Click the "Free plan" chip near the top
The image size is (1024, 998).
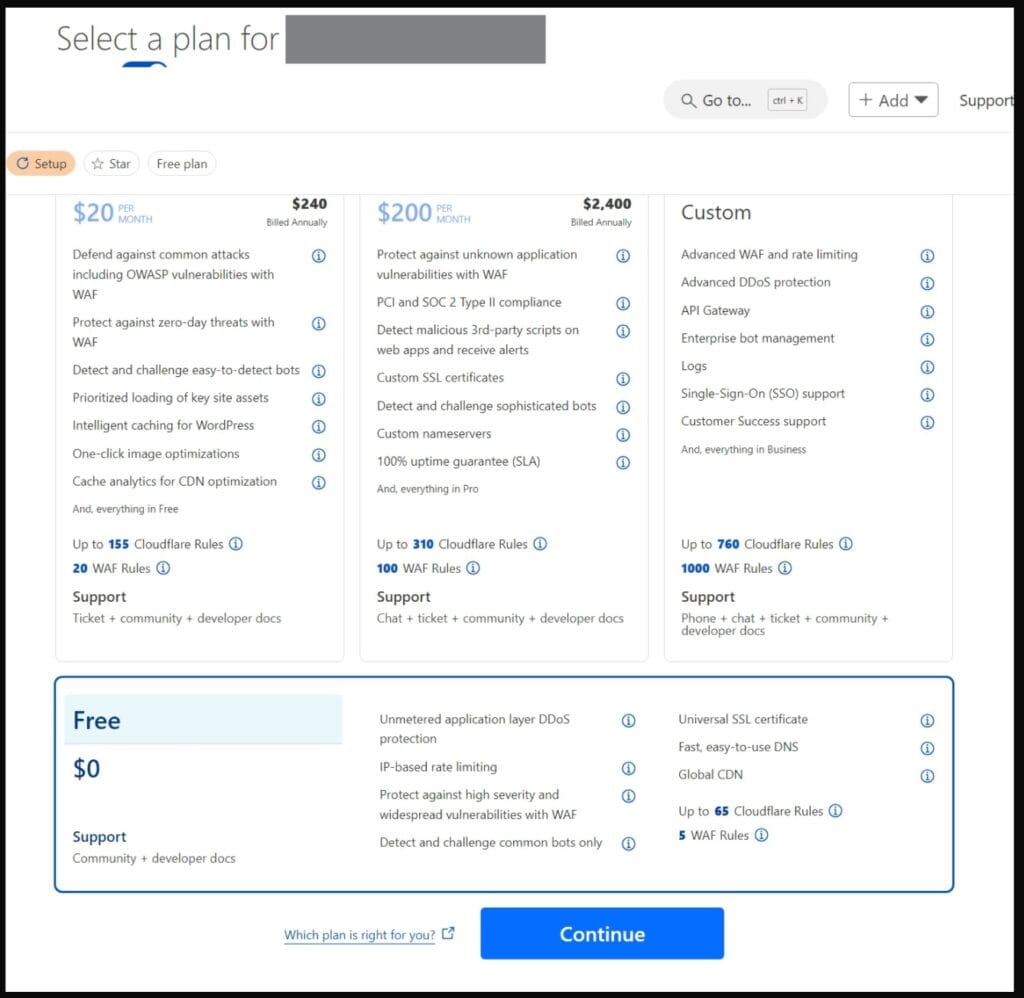pyautogui.click(x=181, y=163)
